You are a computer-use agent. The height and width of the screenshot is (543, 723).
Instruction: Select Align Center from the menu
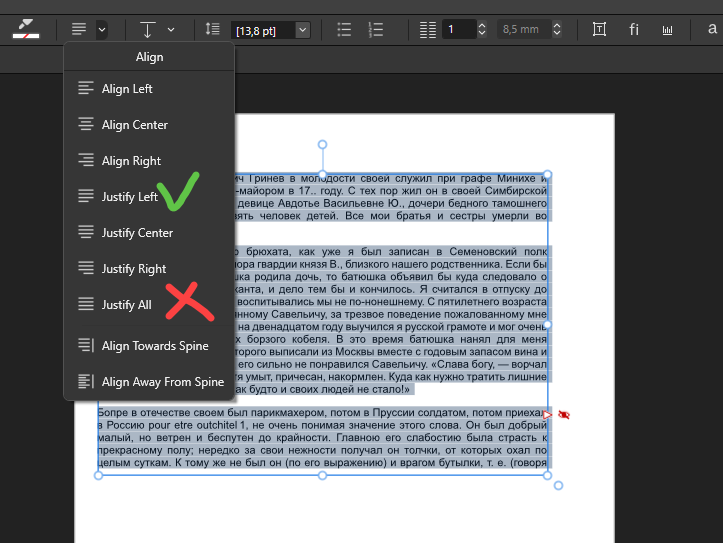point(149,124)
